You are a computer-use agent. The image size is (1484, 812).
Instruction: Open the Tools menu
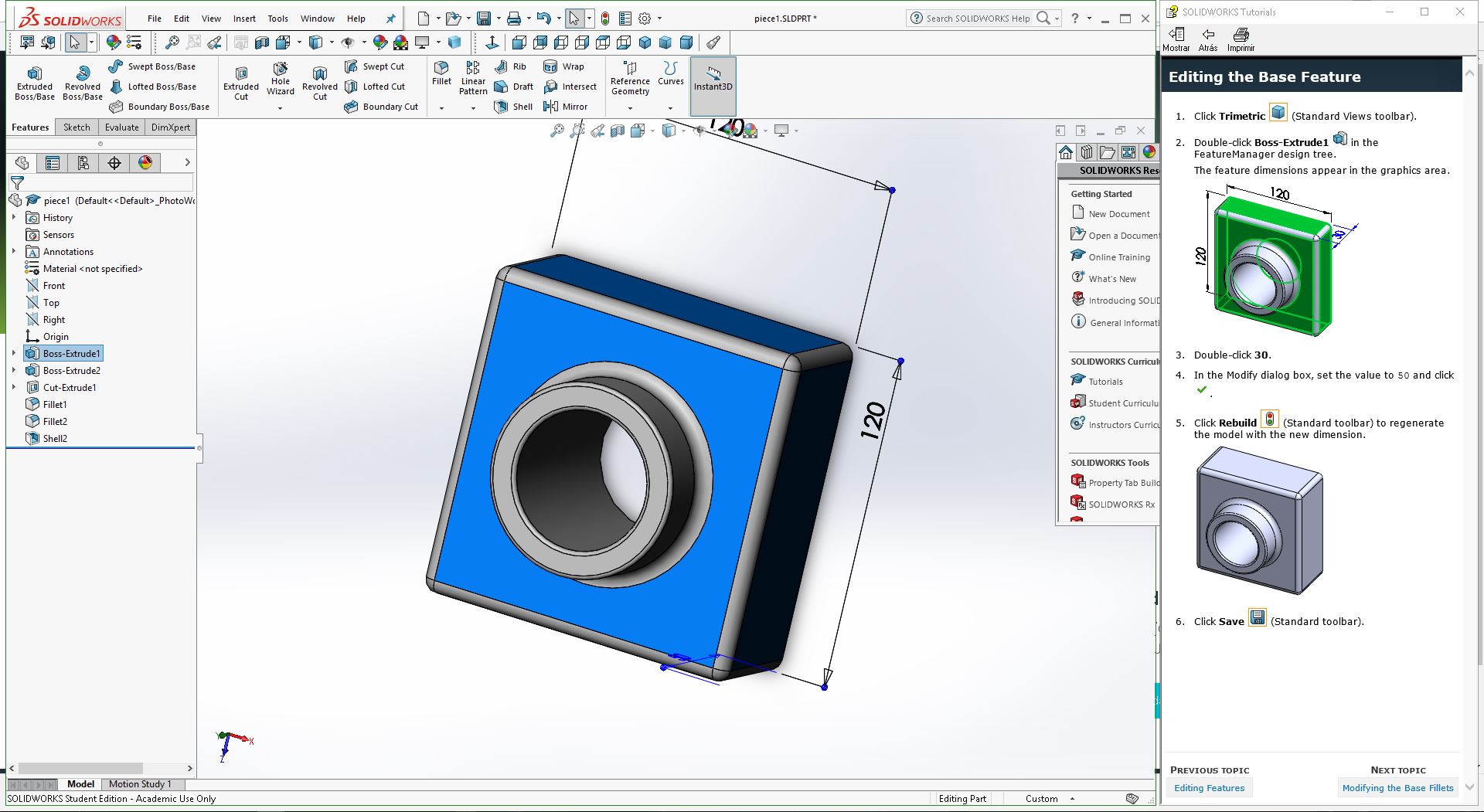pos(277,19)
